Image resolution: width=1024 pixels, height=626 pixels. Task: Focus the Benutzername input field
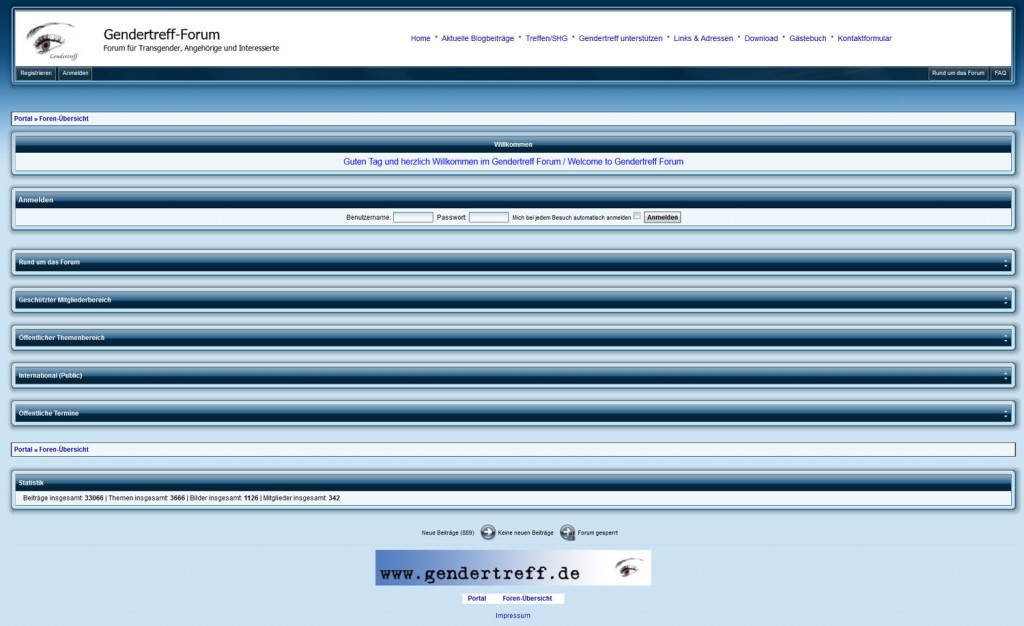click(x=413, y=217)
